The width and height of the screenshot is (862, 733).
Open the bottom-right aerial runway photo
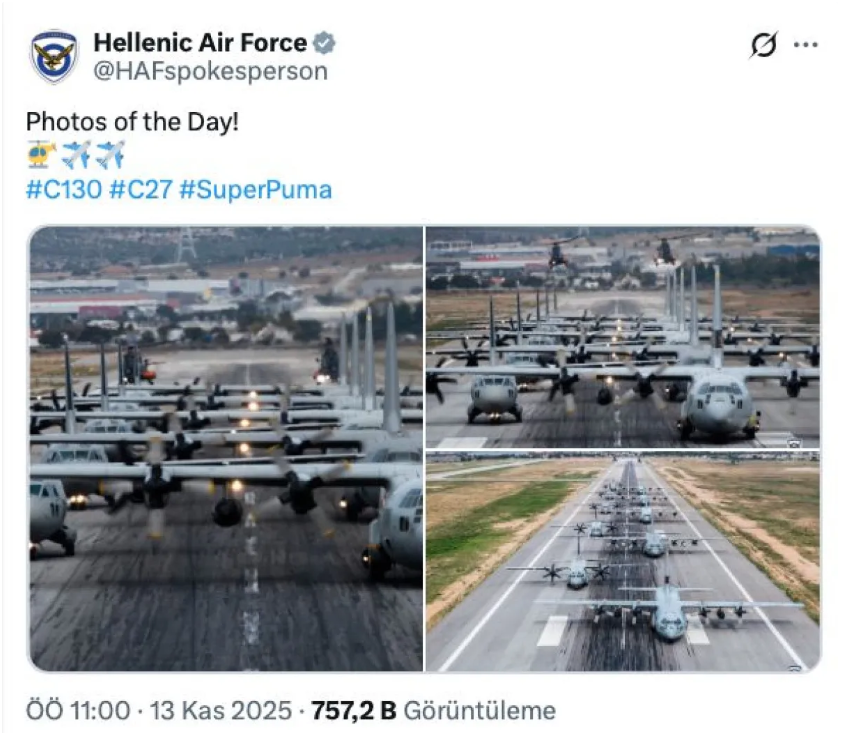click(622, 563)
